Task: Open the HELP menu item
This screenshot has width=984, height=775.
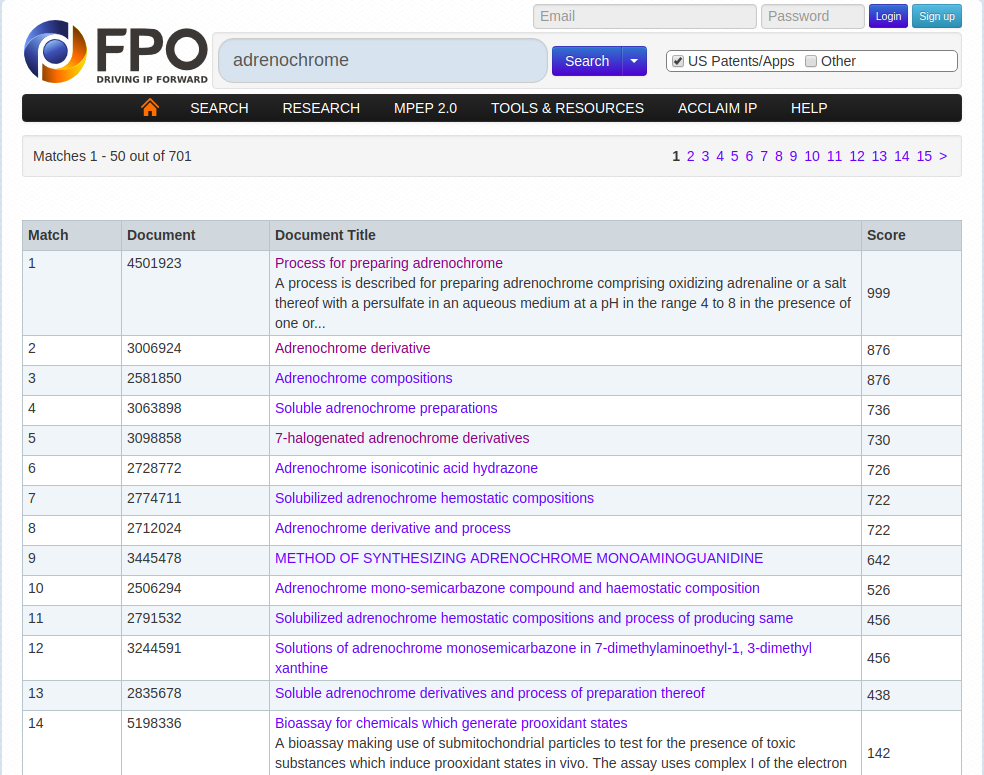Action: [x=809, y=108]
